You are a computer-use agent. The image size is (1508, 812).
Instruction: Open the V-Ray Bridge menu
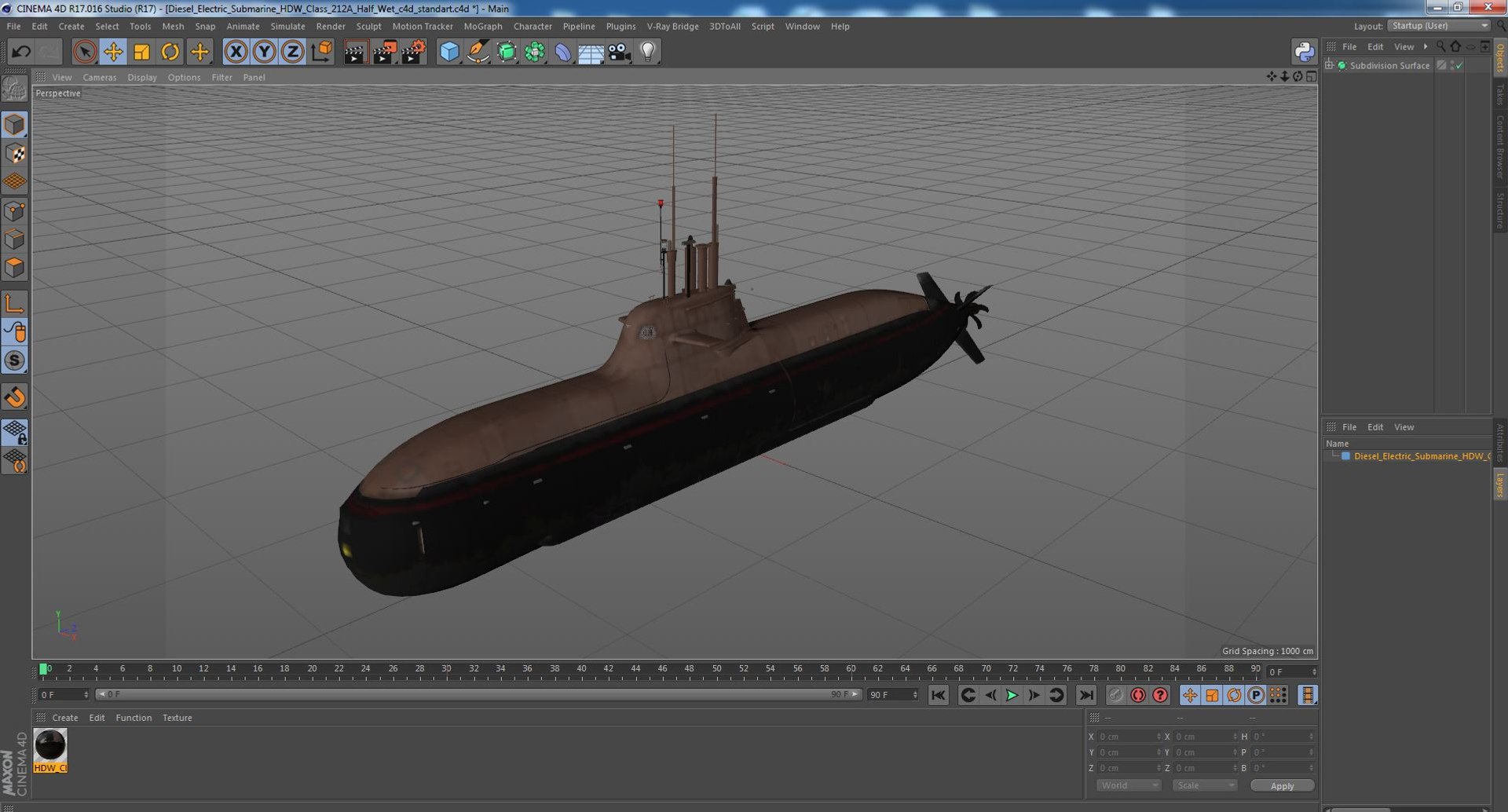coord(672,26)
